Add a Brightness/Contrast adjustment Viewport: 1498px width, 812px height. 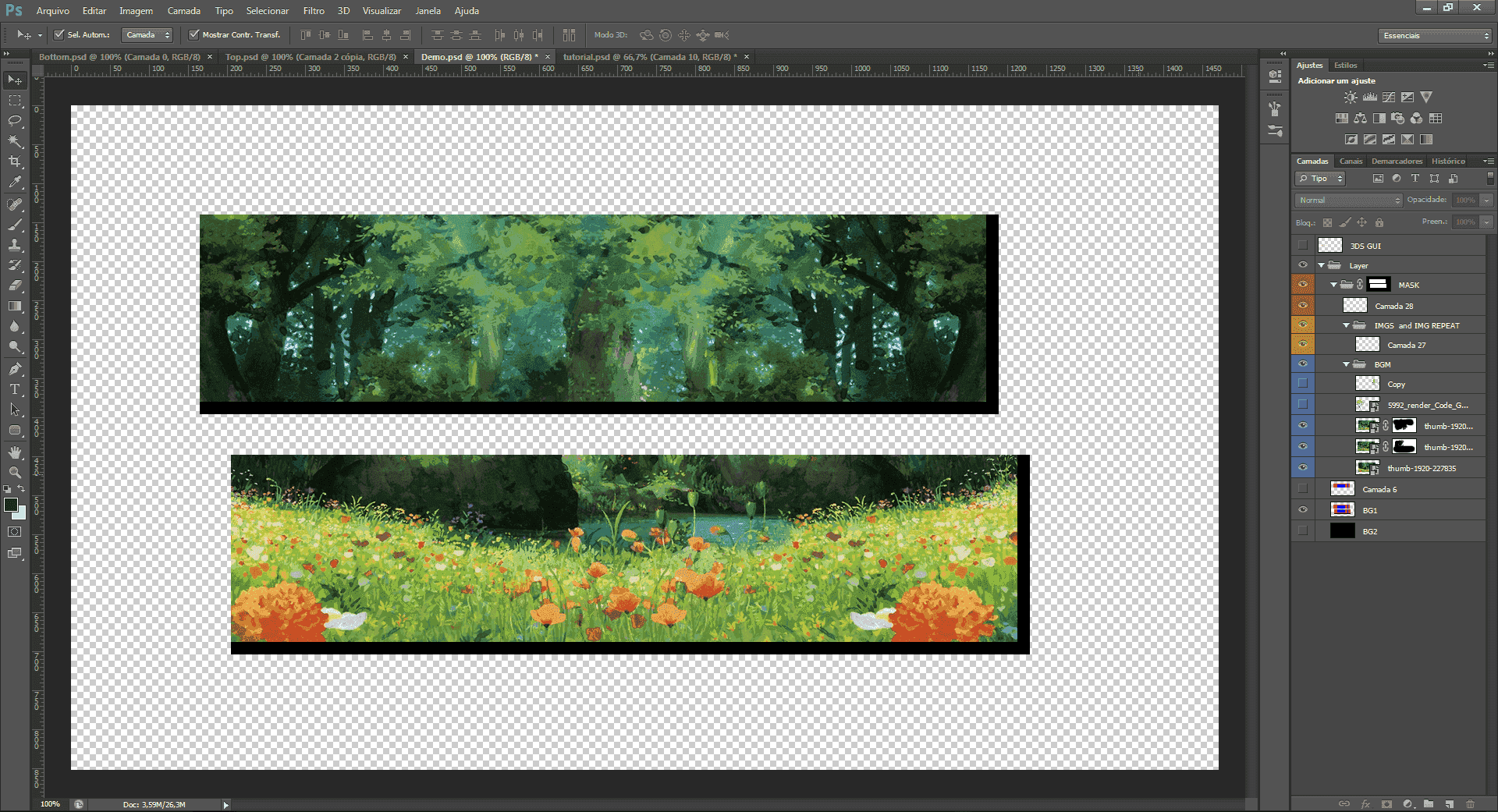click(1351, 98)
